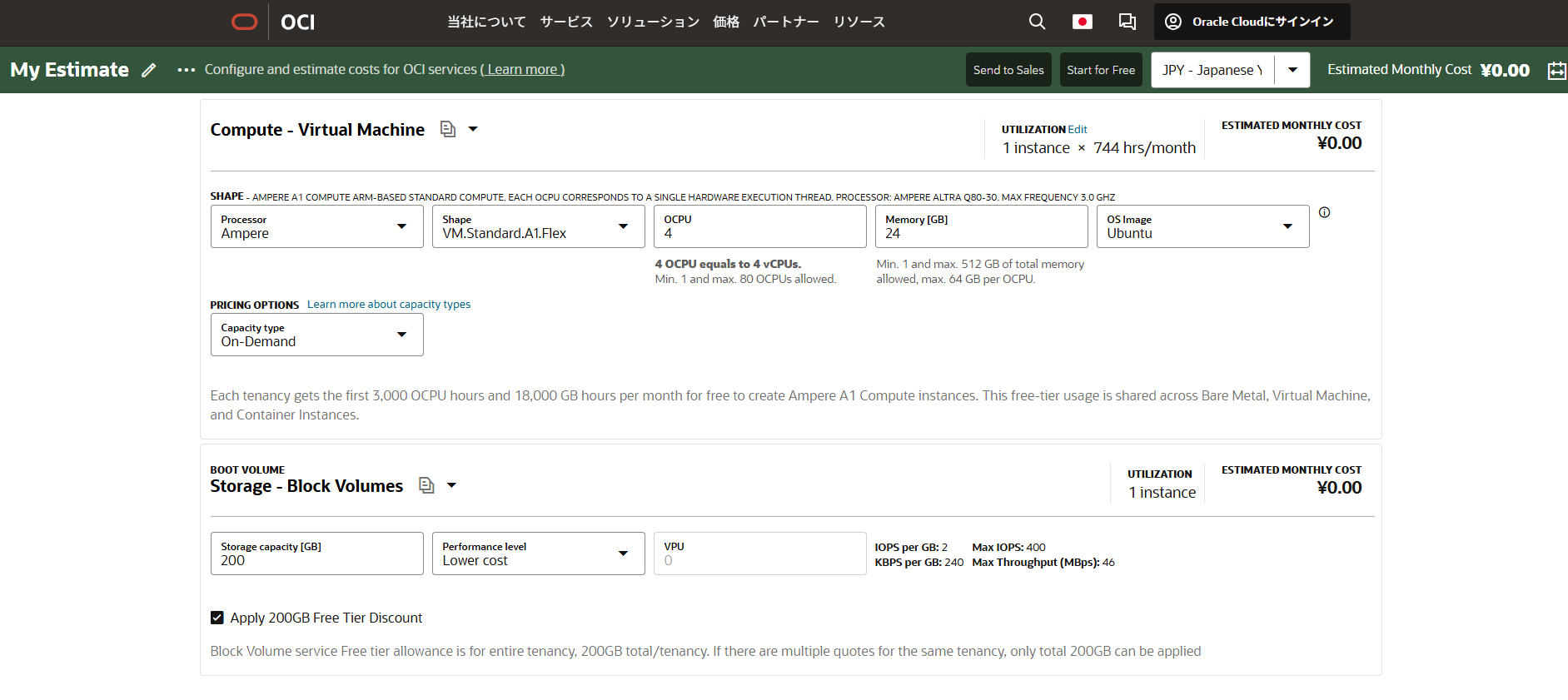This screenshot has height=700, width=1568.
Task: Open the サービス menu
Action: coord(566,22)
